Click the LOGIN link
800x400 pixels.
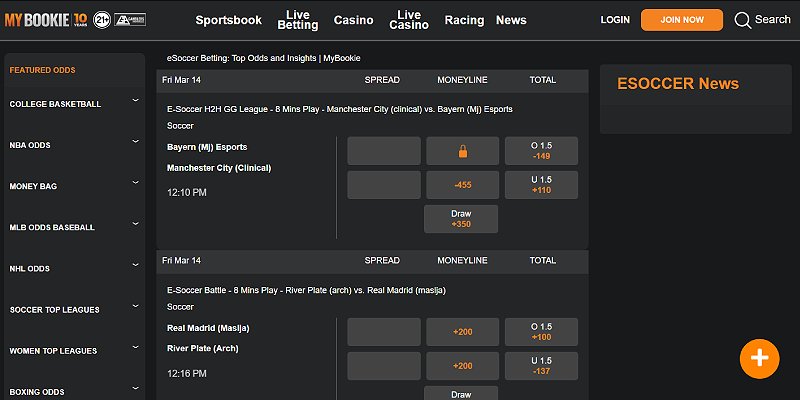coord(615,20)
